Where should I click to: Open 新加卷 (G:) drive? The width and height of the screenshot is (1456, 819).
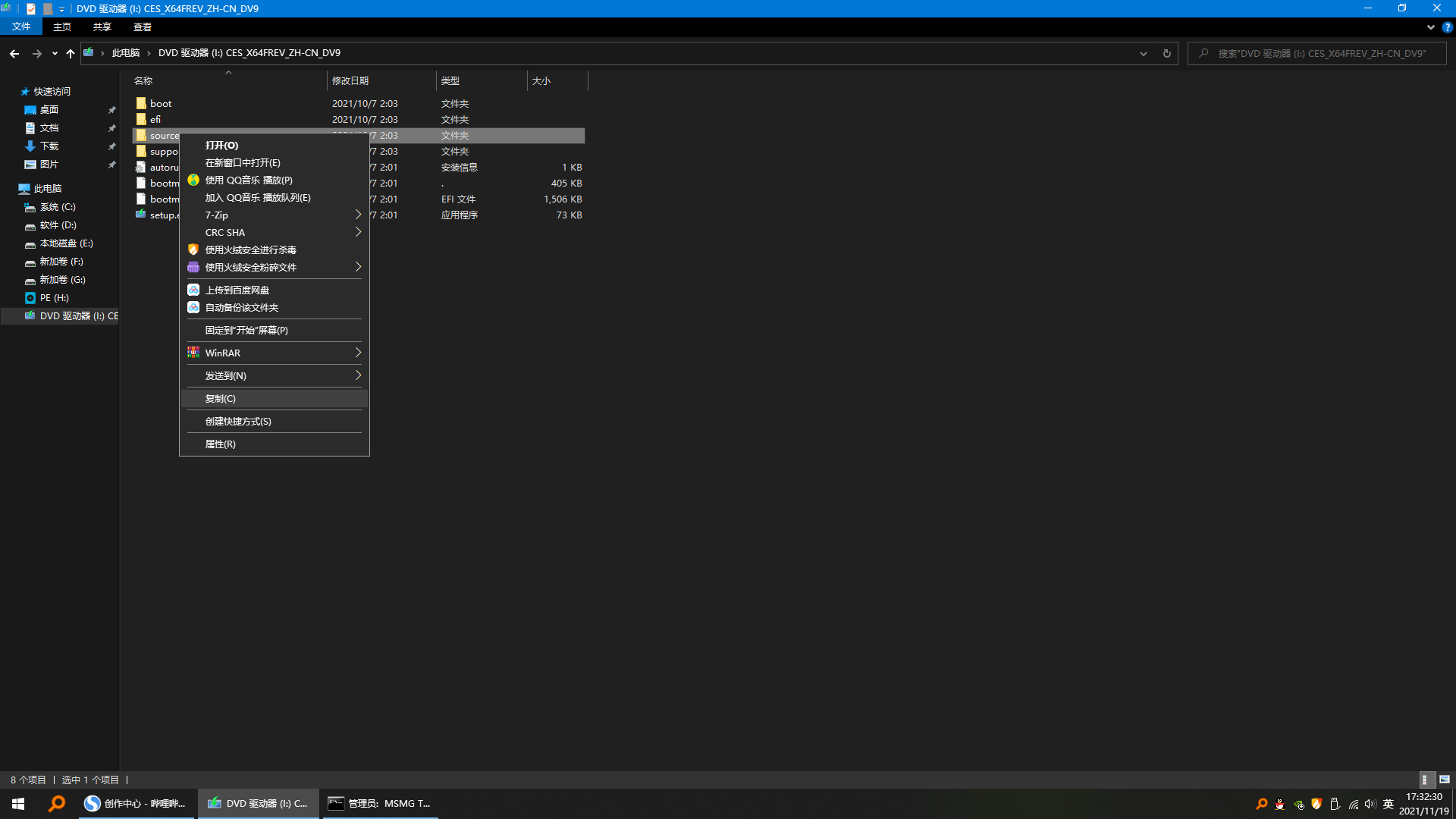(62, 280)
